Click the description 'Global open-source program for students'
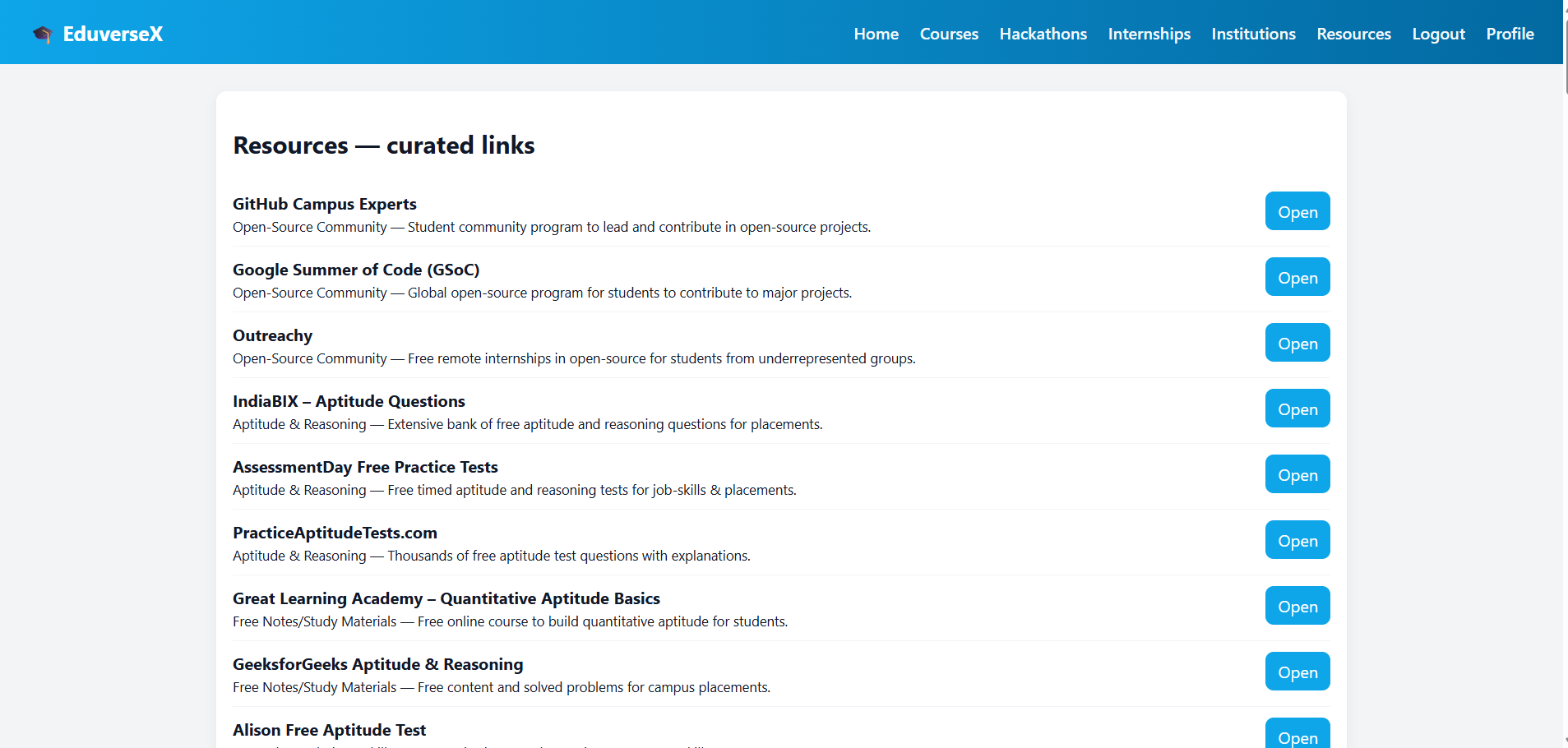Viewport: 1568px width, 748px height. pyautogui.click(x=542, y=293)
